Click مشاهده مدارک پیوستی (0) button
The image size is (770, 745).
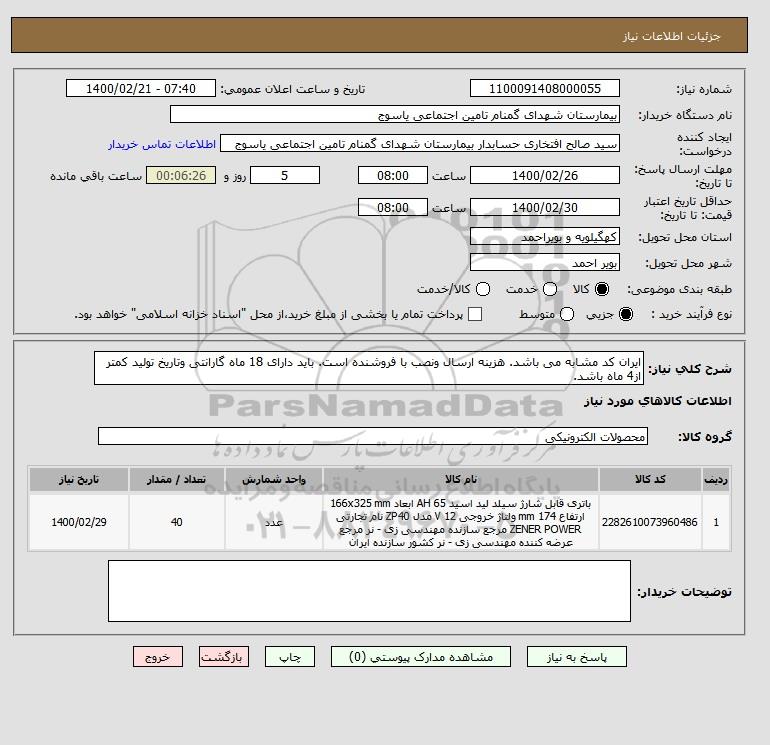tap(421, 657)
